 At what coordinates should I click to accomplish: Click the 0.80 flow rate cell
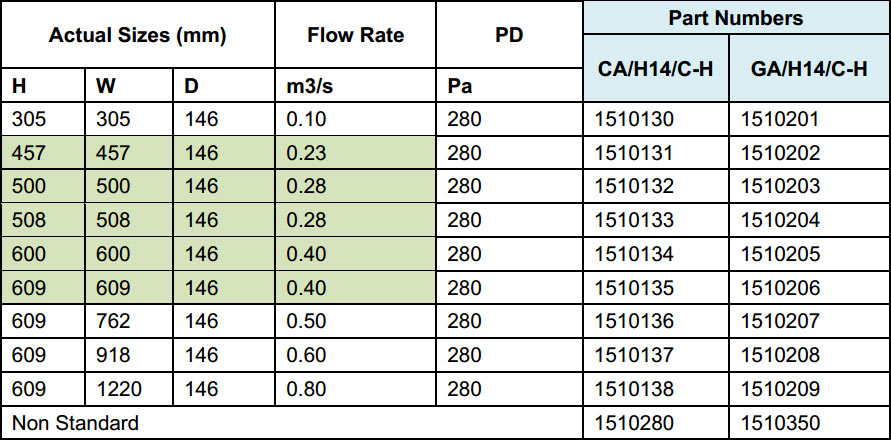point(356,389)
